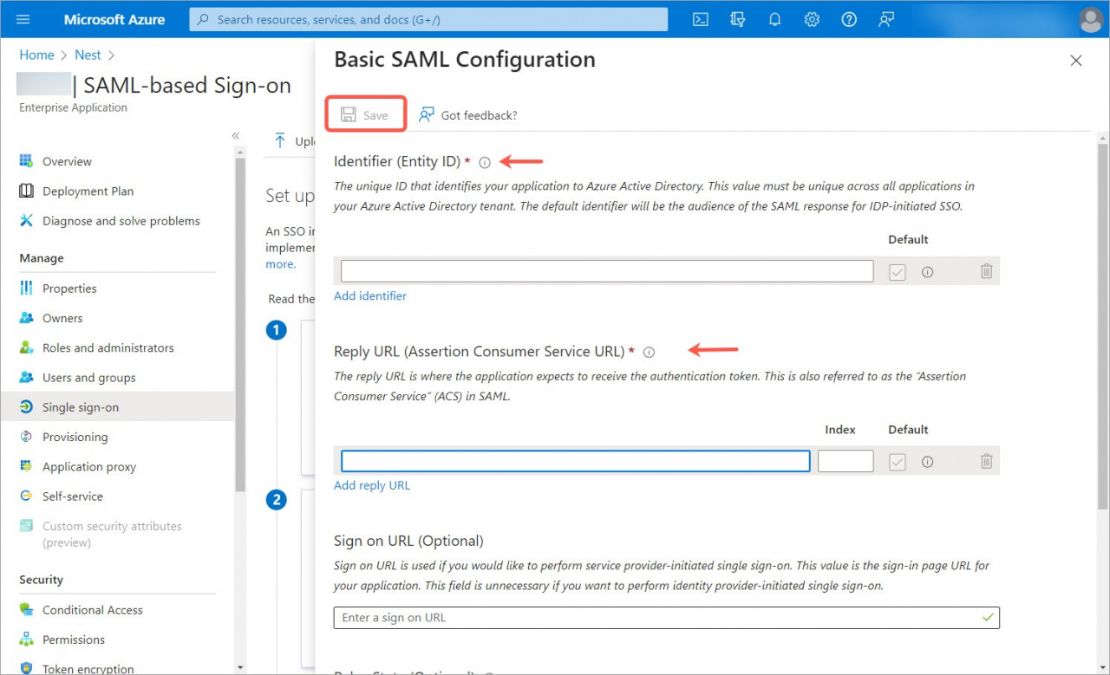The width and height of the screenshot is (1110, 675).
Task: Show info tooltip for Identifier (Entity ID)
Action: [484, 162]
